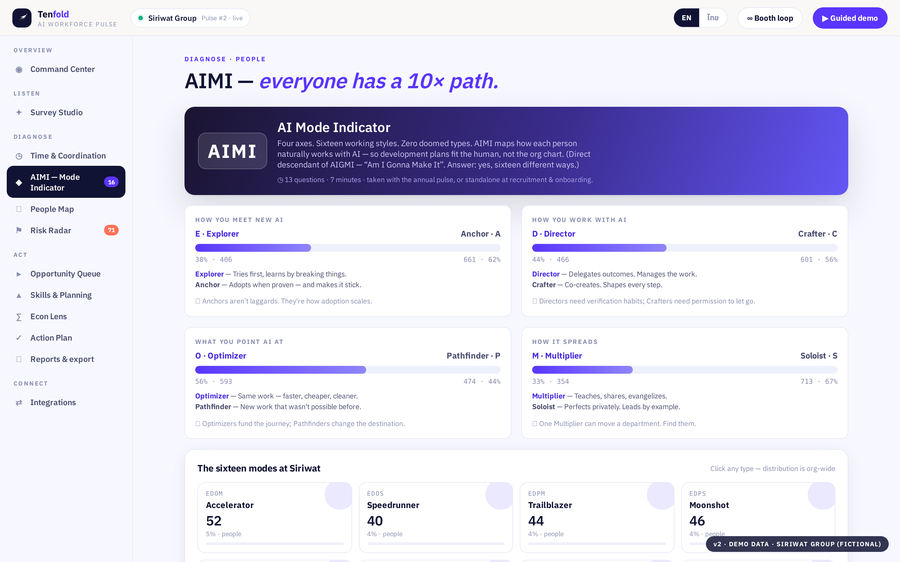900x562 pixels.
Task: Click the Optimizer–Pathfinder progress bar
Action: point(347,370)
